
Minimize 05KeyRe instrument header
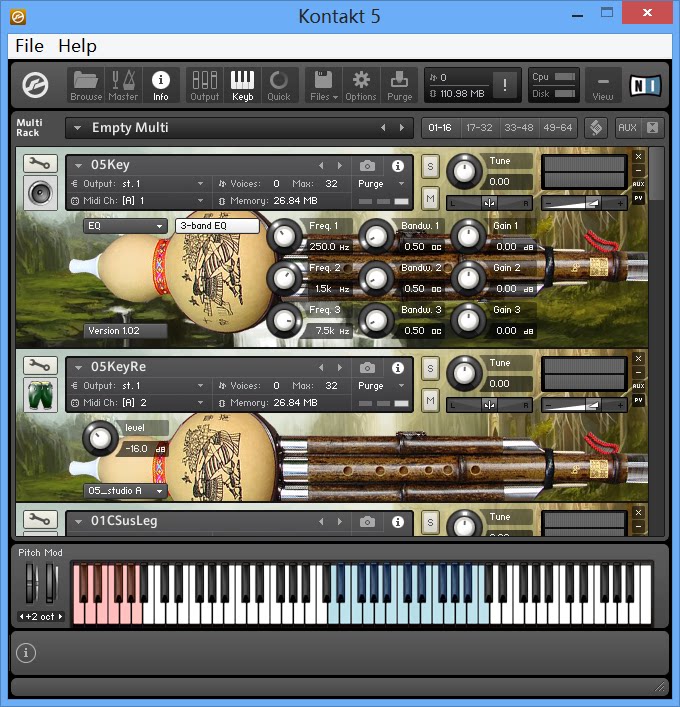(x=639, y=372)
